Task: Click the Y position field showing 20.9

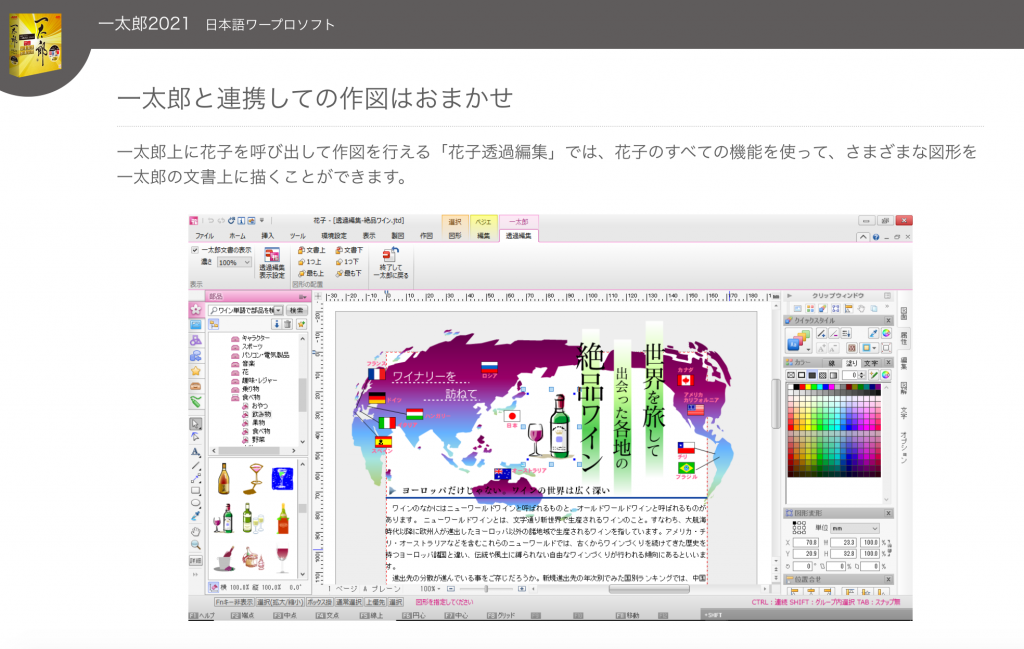Action: pyautogui.click(x=807, y=554)
